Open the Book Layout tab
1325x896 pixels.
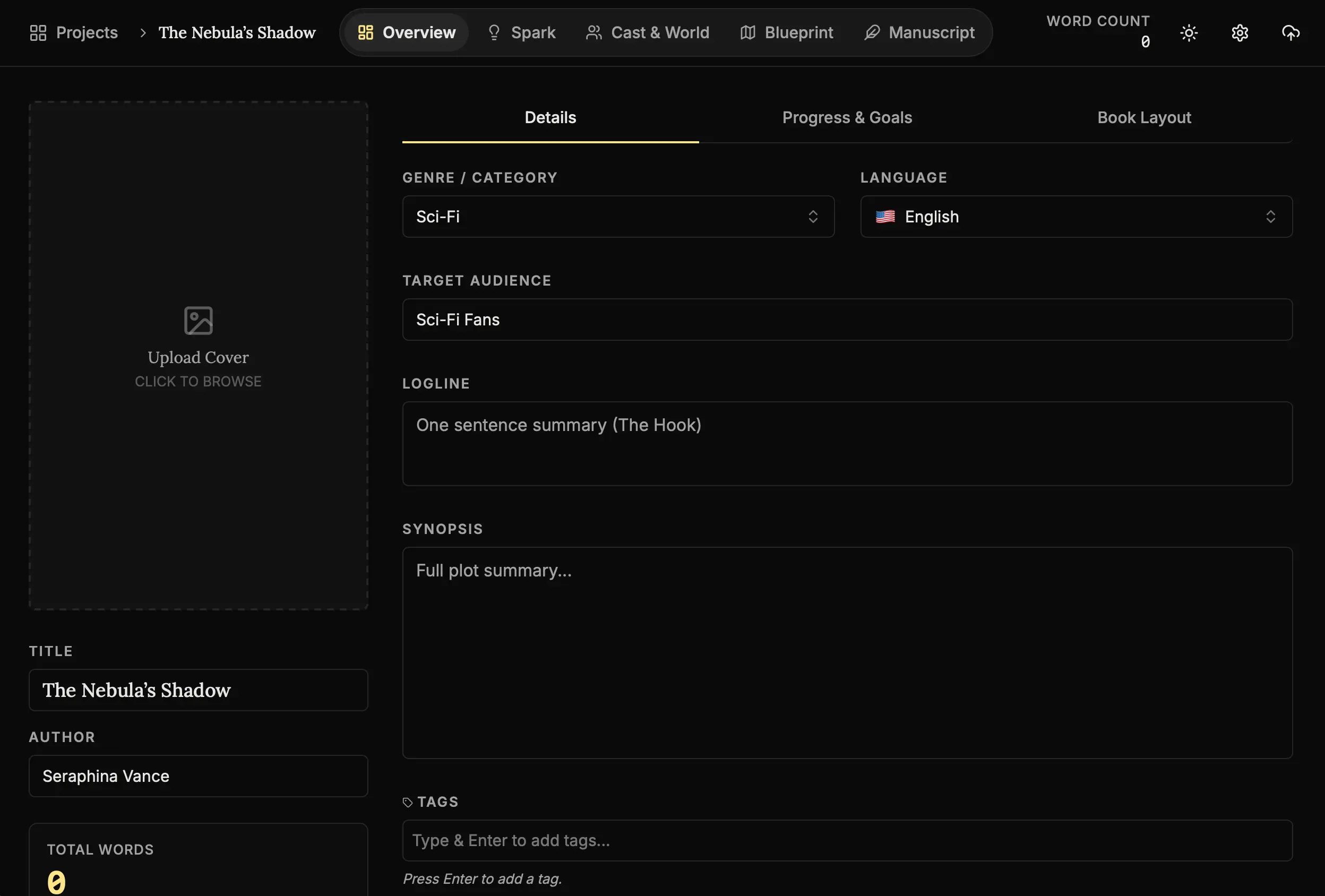tap(1143, 117)
